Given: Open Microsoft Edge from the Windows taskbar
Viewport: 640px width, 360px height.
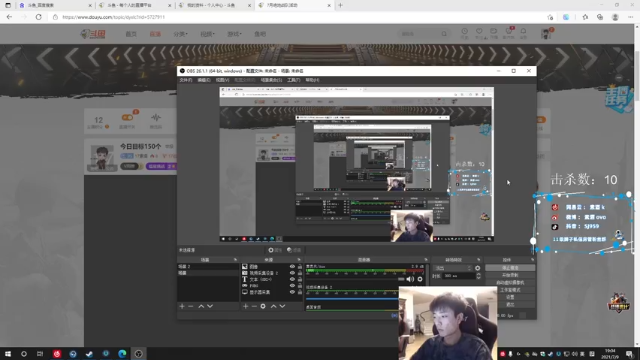Looking at the screenshot, I should [122, 354].
